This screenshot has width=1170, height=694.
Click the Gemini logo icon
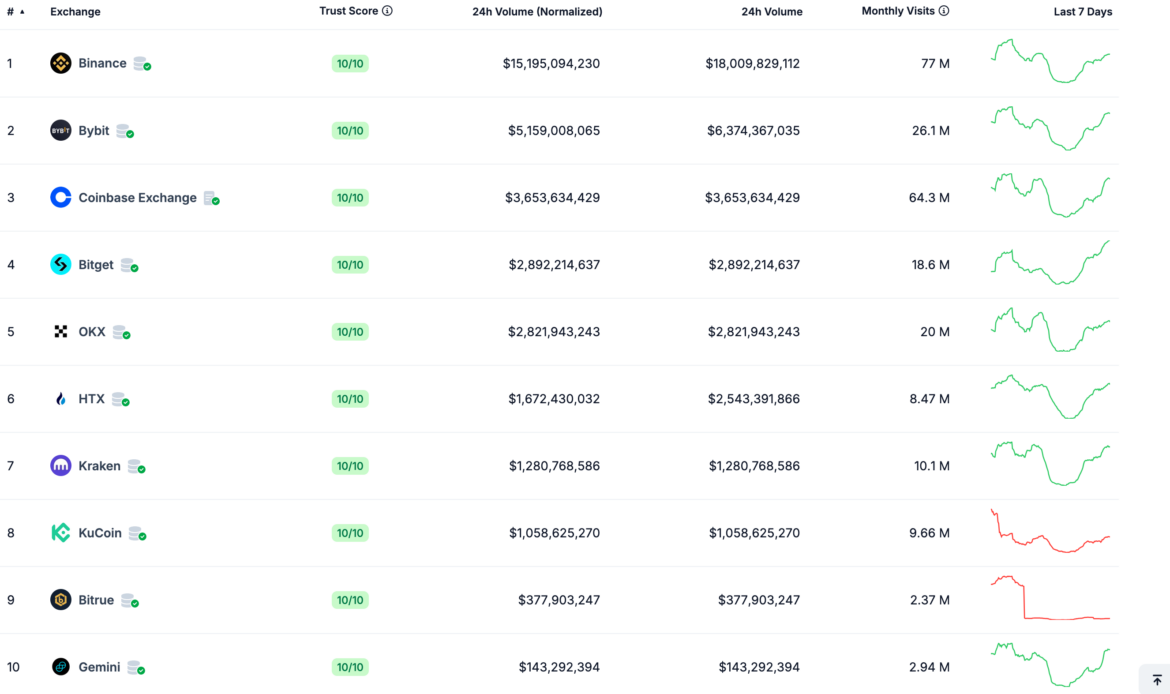click(60, 666)
